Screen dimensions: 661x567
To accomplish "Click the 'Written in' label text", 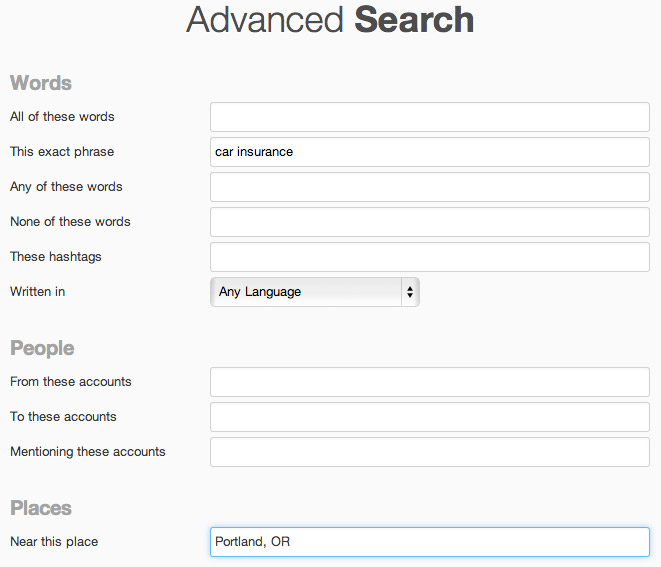I will (x=37, y=292).
